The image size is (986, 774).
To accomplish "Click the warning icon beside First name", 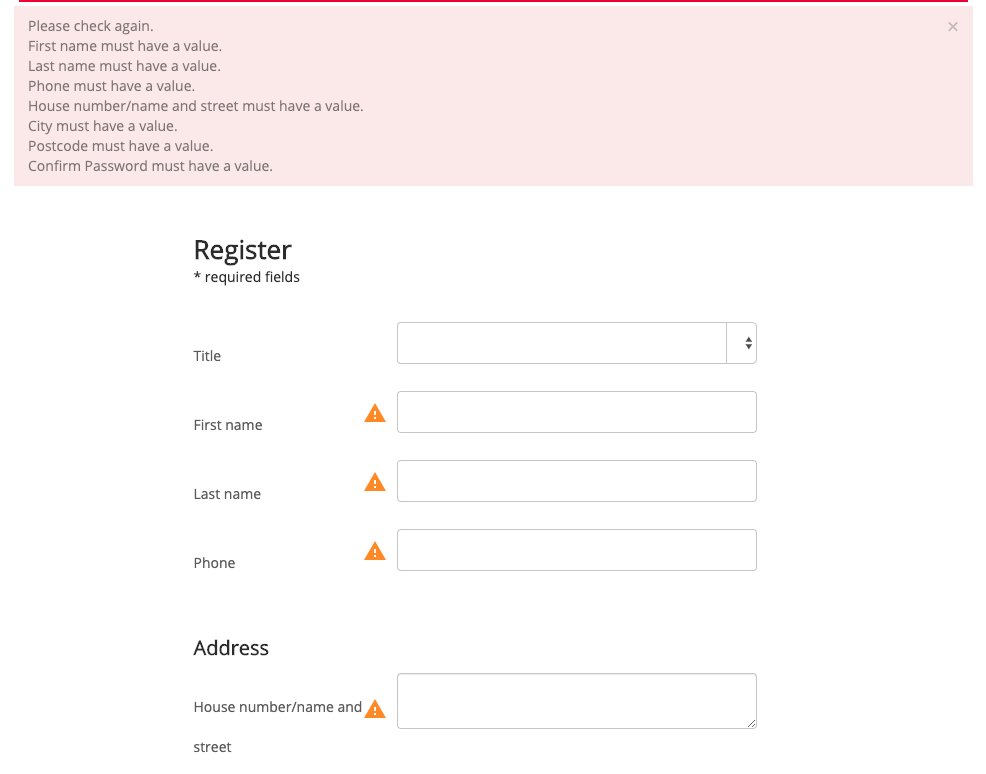I will (375, 413).
